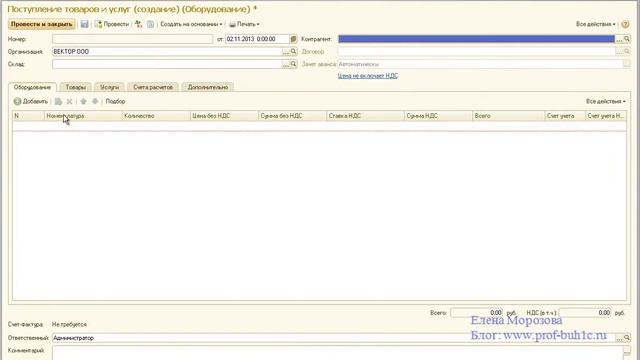Screen dimensions: 640x360
Task: Move row down with the down arrow
Action: [95, 102]
